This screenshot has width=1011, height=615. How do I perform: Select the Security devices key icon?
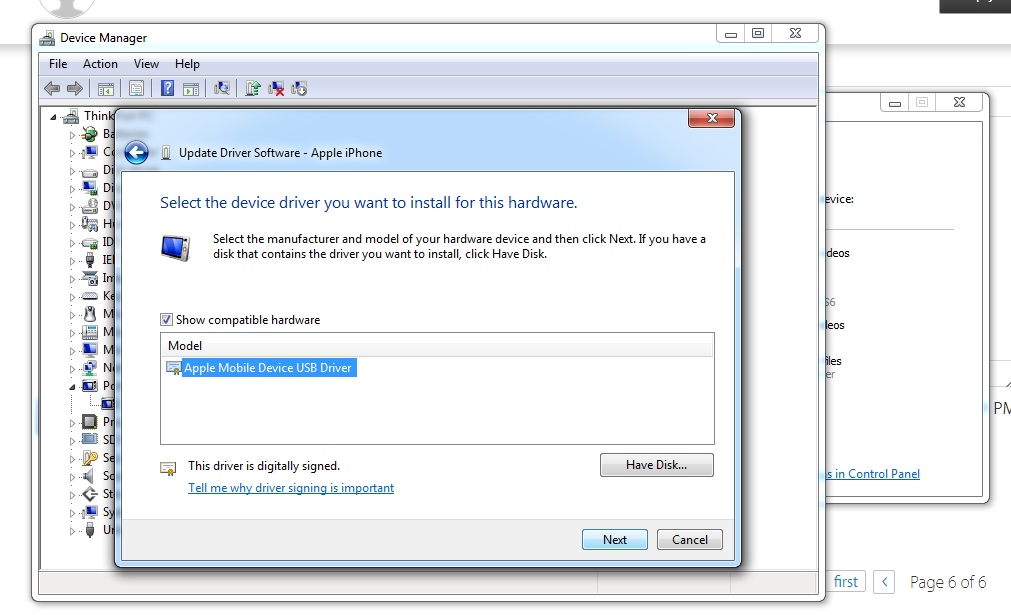pos(90,458)
